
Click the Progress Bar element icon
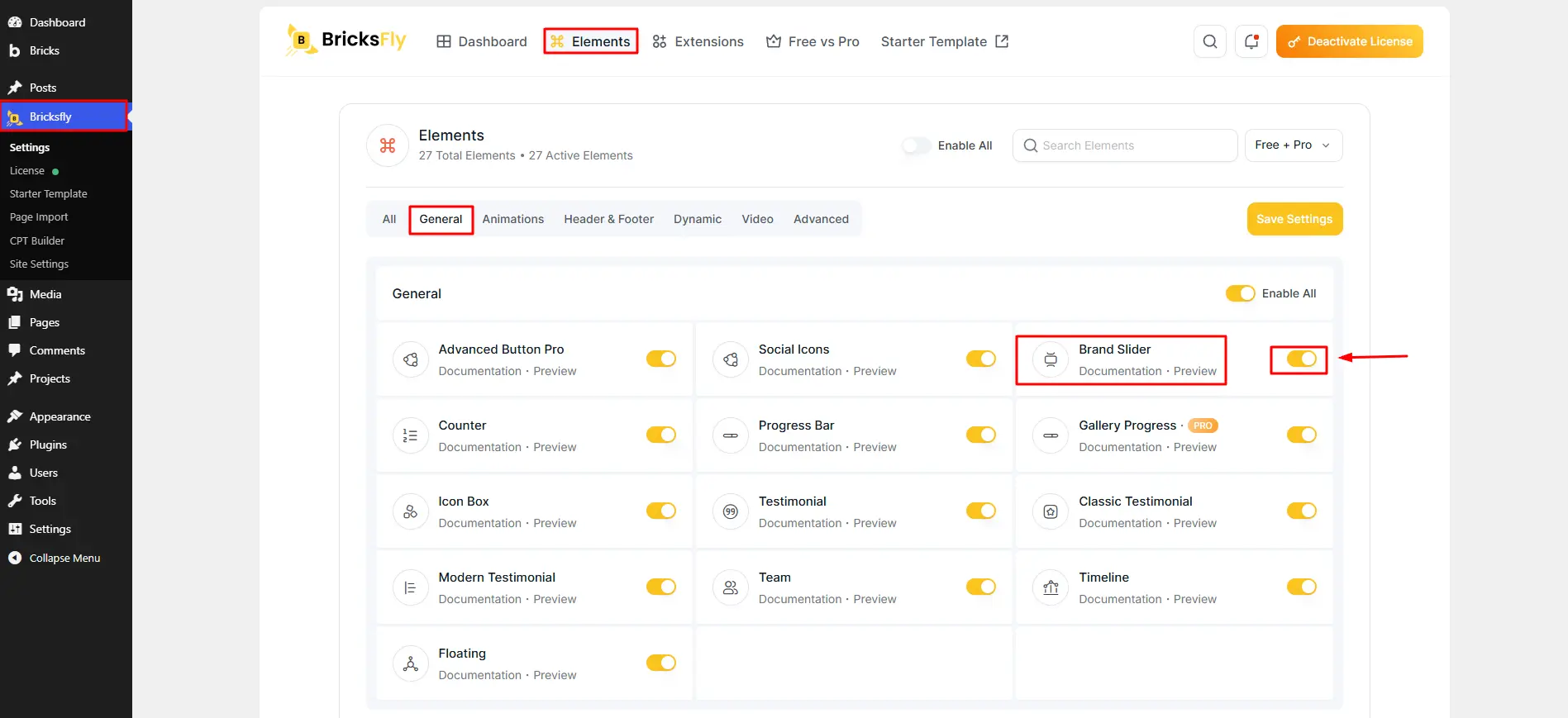tap(730, 435)
